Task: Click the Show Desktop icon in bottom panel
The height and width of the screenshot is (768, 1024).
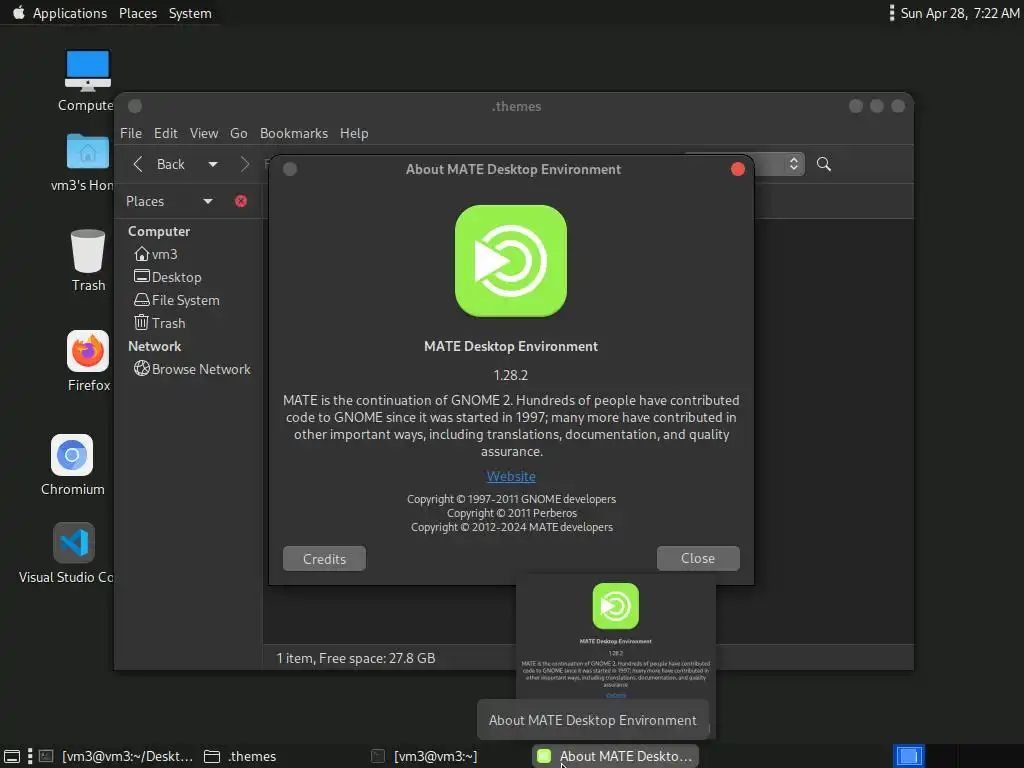Action: (12, 756)
